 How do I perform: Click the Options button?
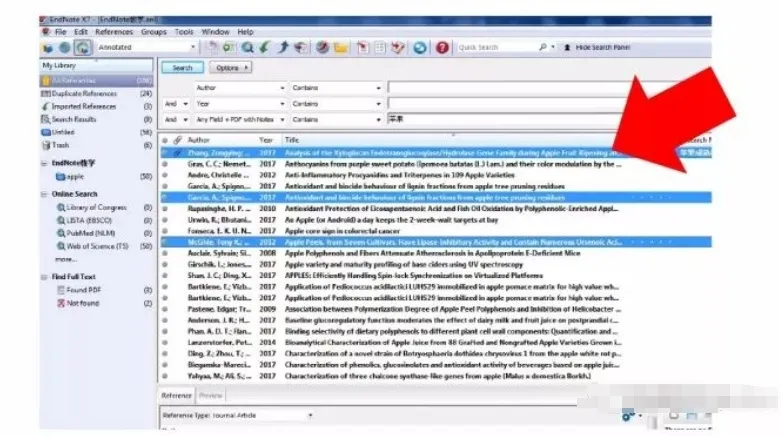pos(229,68)
